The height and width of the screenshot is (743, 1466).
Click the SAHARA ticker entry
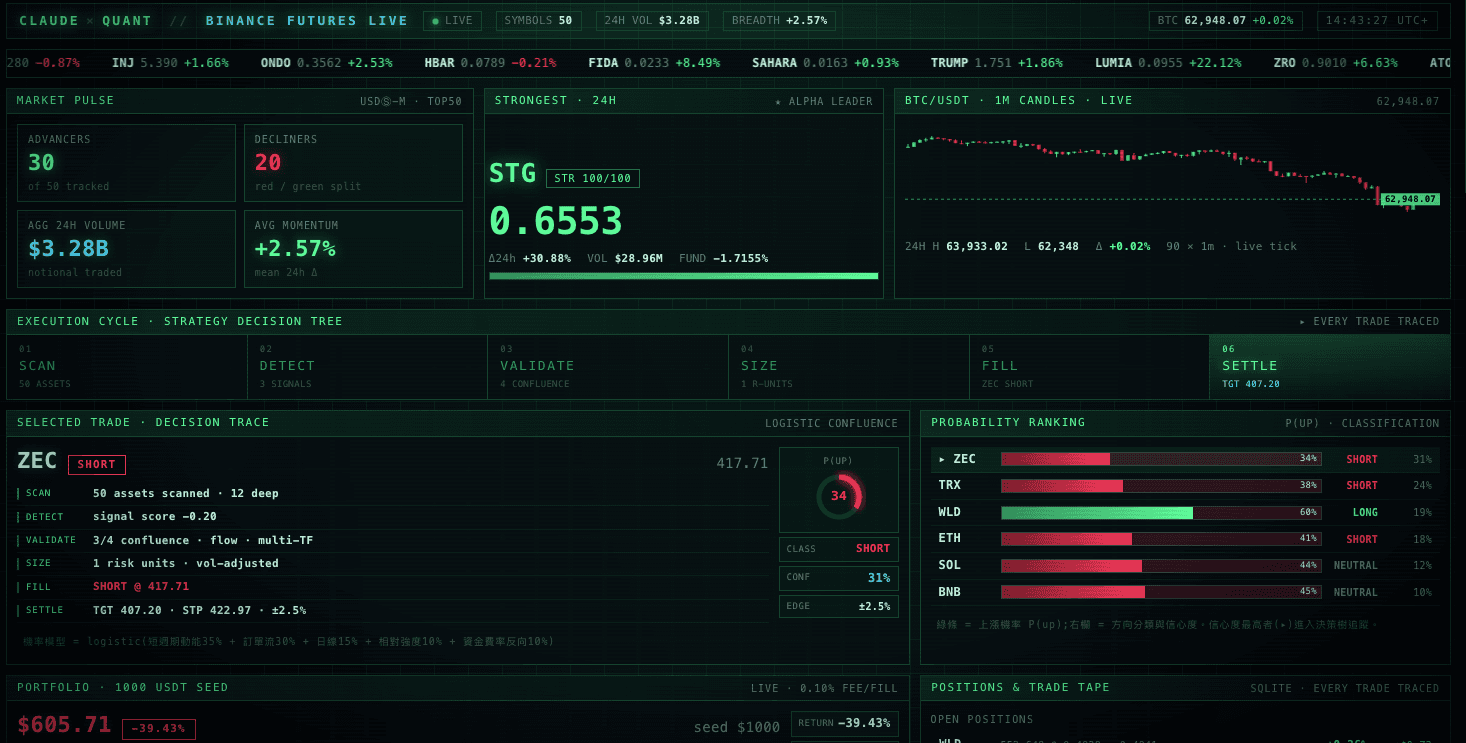pos(825,63)
